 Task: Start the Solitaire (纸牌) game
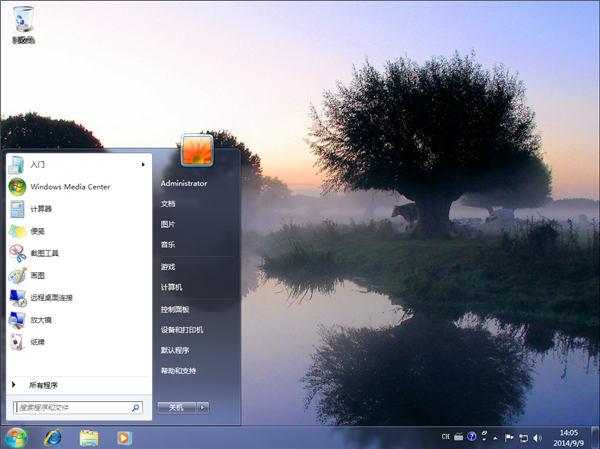pos(37,341)
